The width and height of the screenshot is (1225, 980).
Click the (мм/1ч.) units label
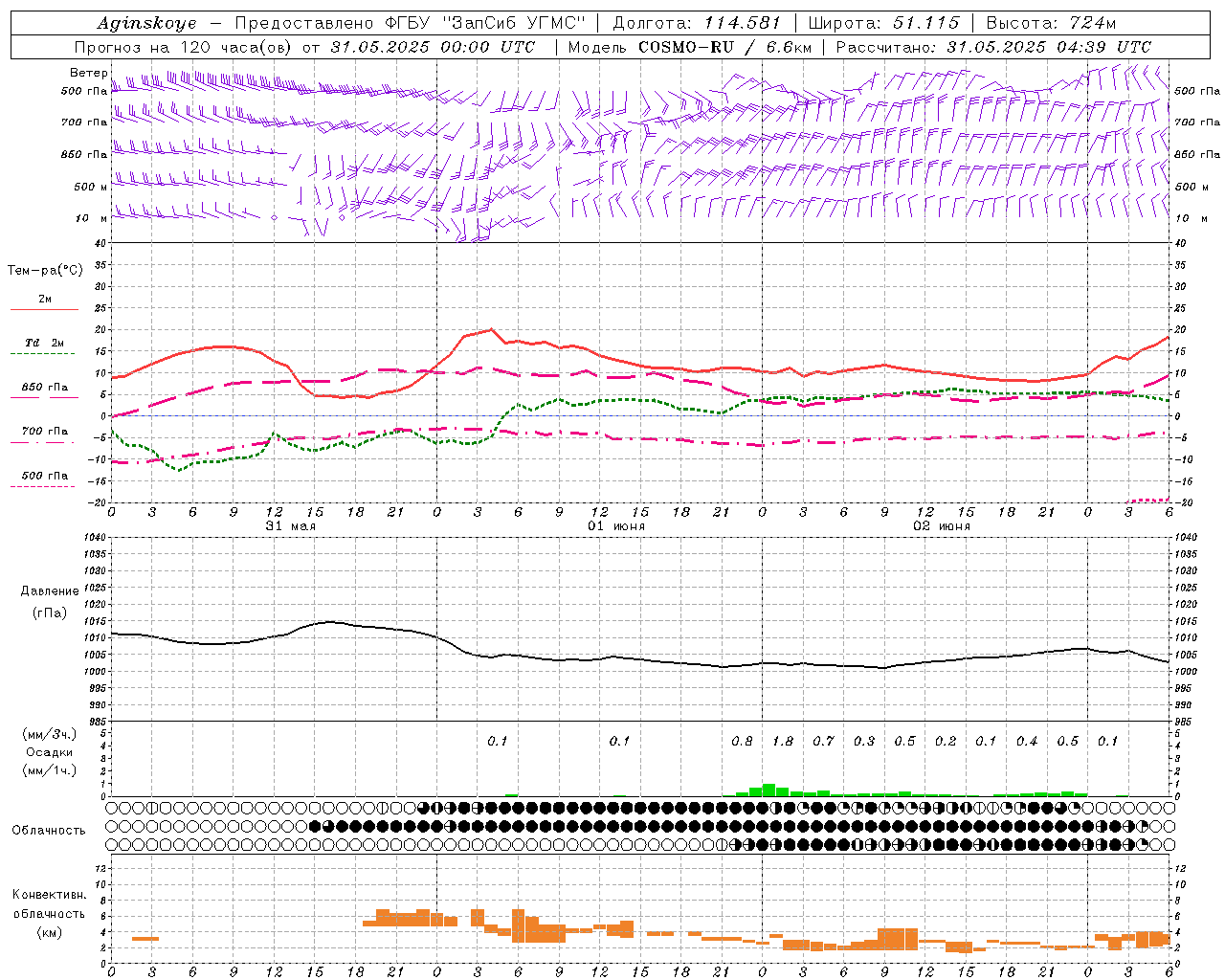tap(50, 770)
